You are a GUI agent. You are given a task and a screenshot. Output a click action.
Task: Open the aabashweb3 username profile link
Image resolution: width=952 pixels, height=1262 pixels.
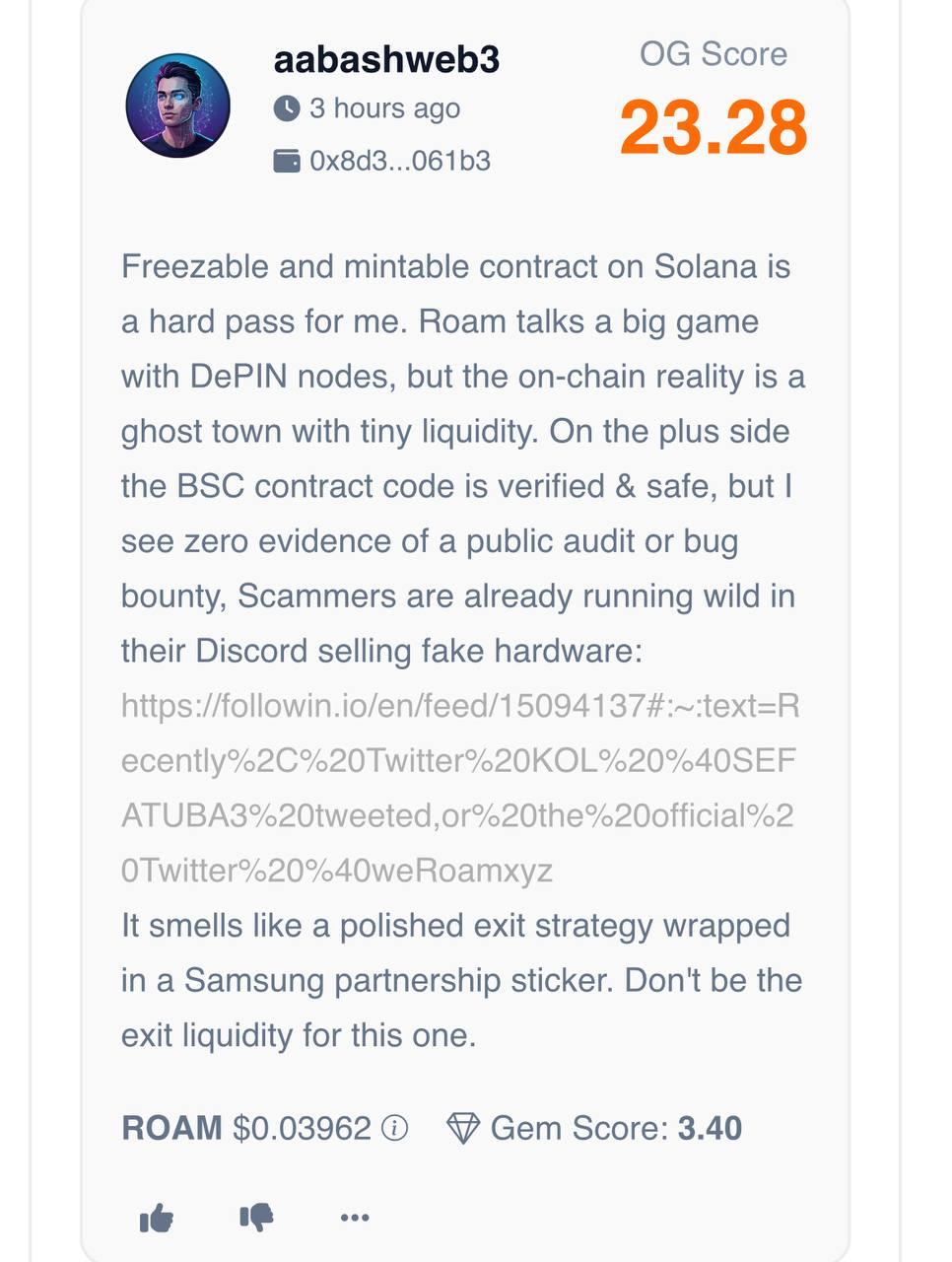point(386,60)
